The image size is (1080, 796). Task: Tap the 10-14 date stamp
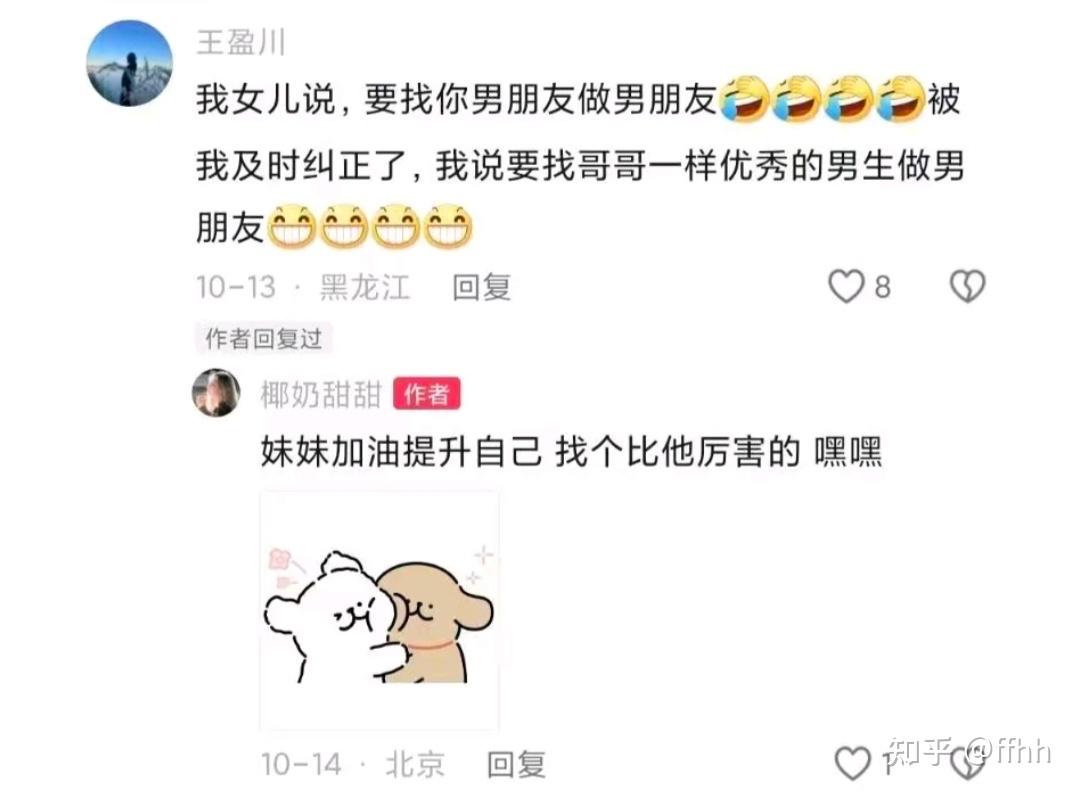301,764
